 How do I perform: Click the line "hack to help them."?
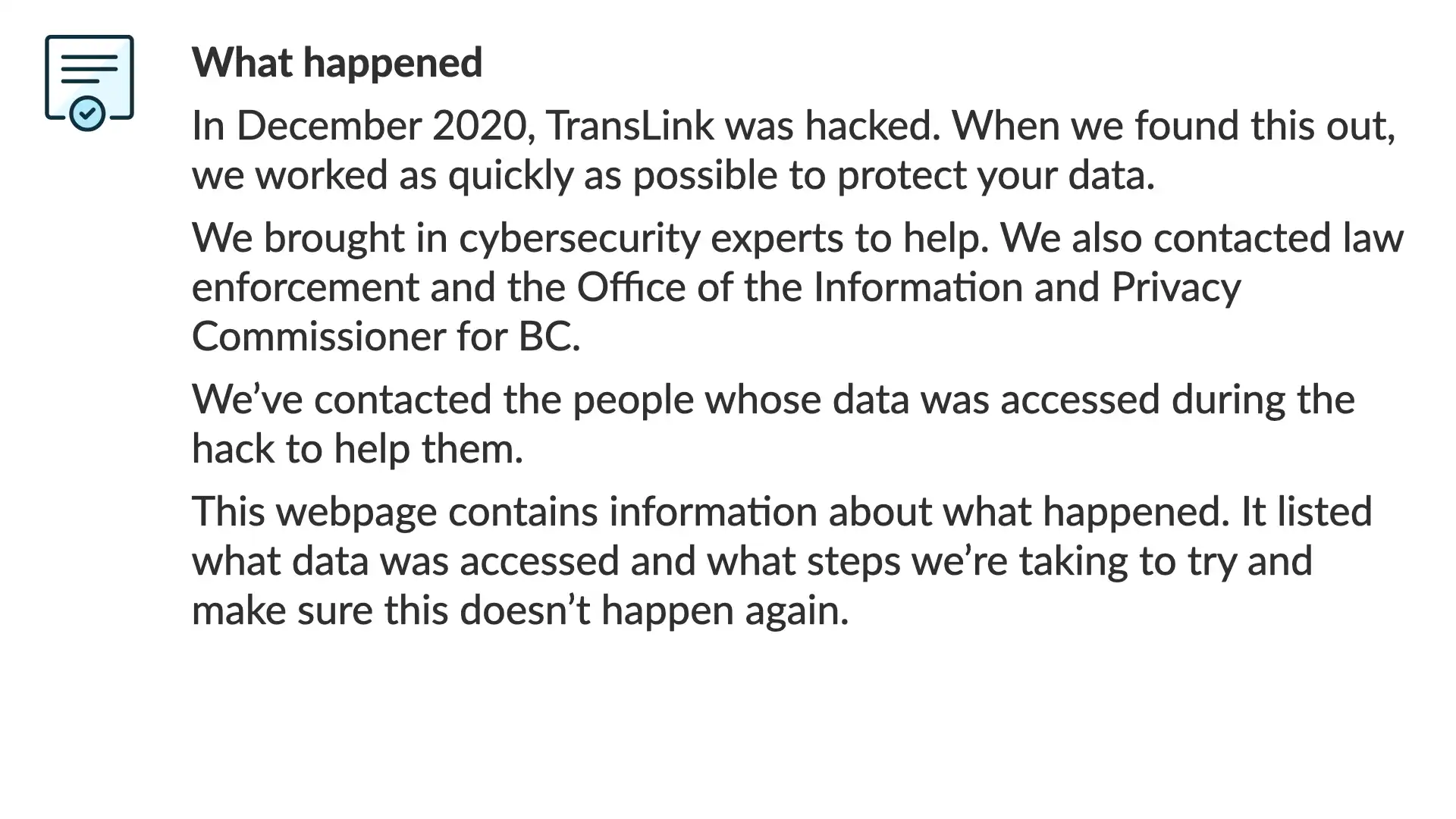click(x=357, y=449)
